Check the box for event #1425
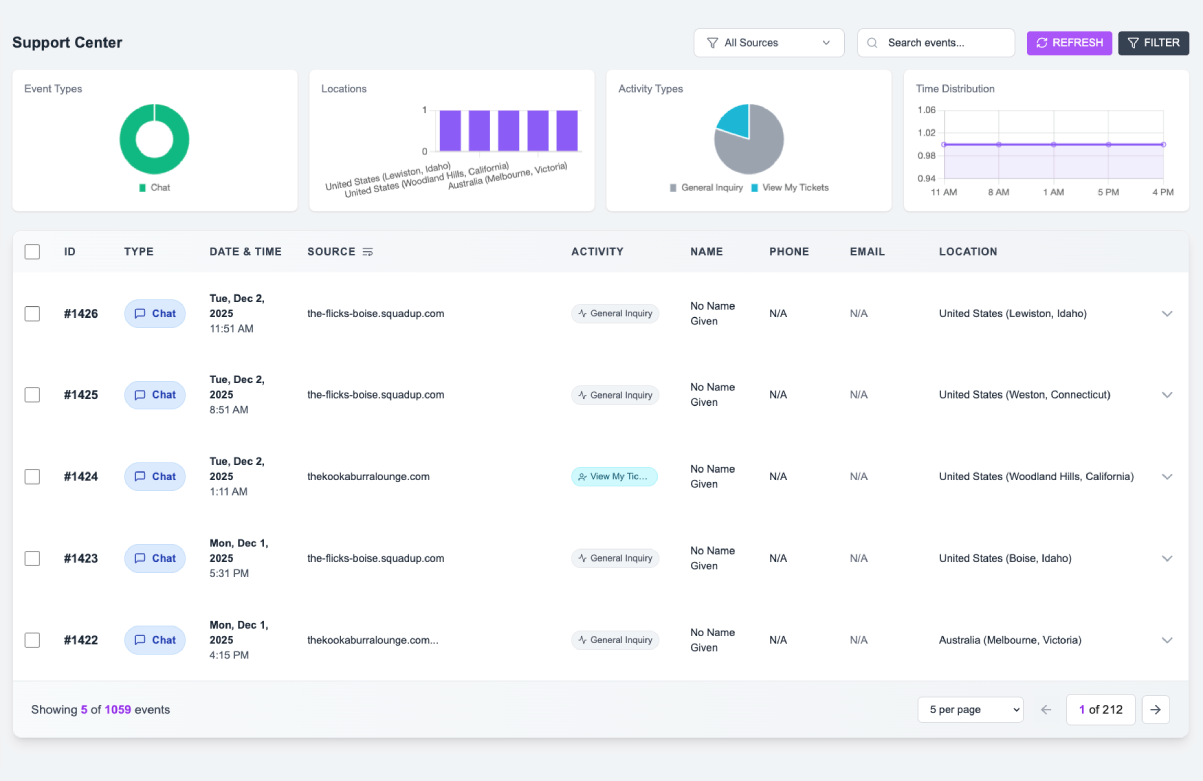 pos(32,395)
